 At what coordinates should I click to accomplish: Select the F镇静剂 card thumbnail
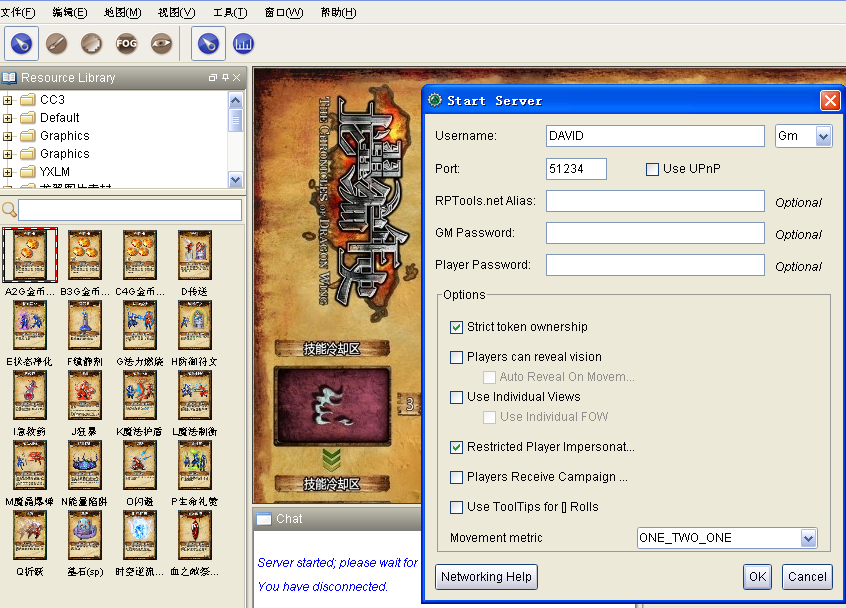pos(85,325)
